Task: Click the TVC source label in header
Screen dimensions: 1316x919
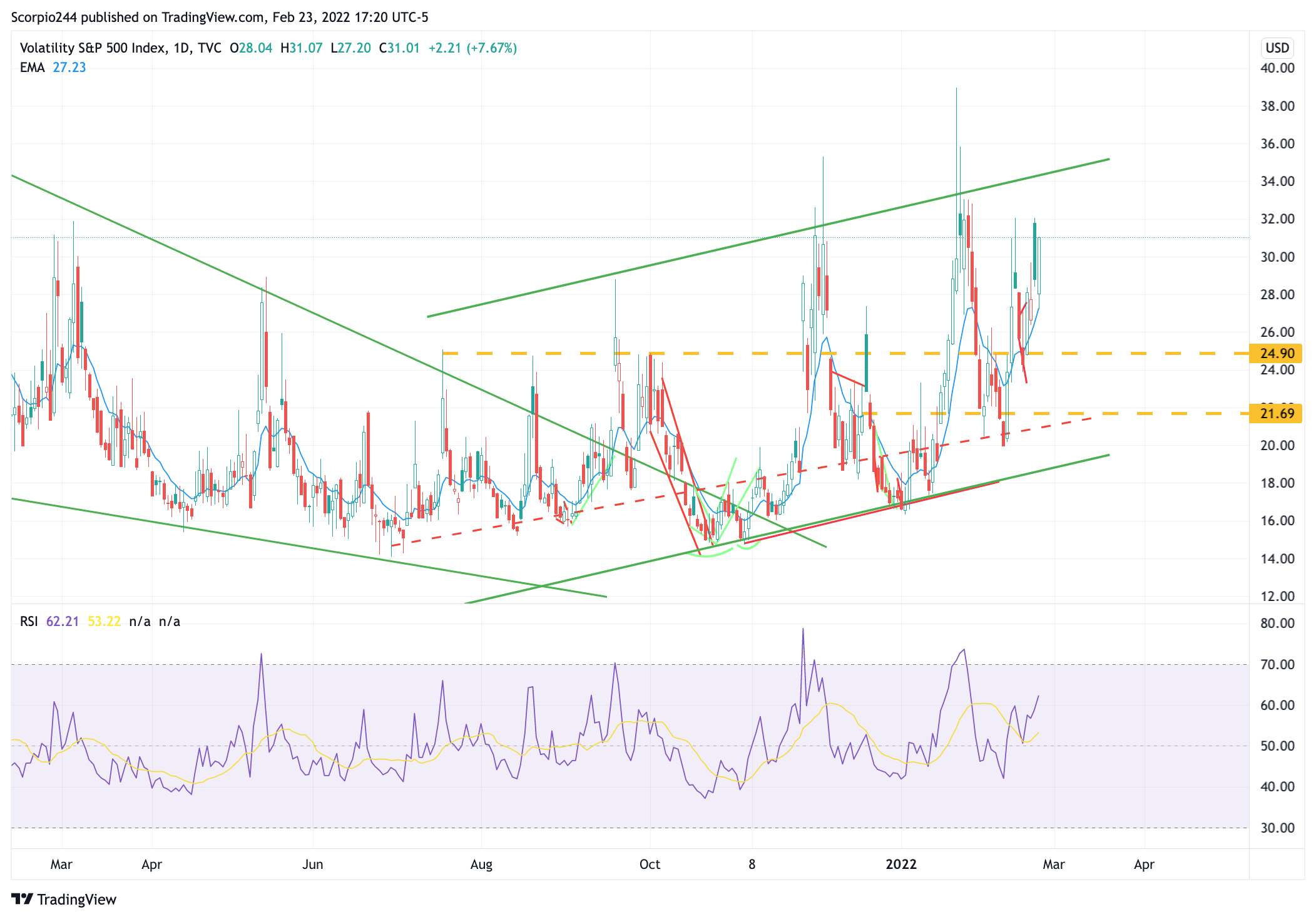Action: click(x=209, y=48)
